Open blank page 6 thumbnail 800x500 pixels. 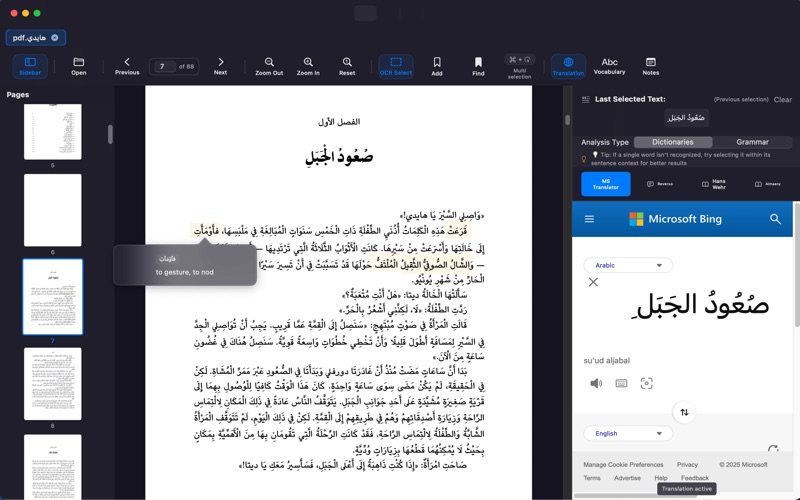53,210
